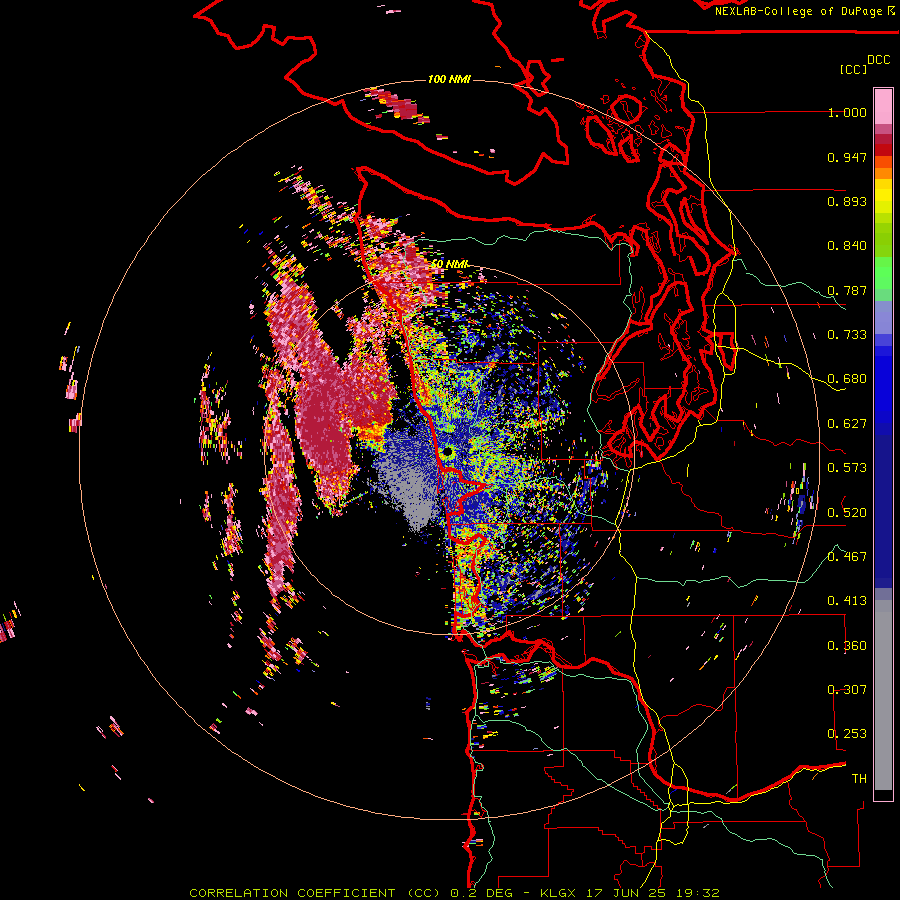This screenshot has height=900, width=900.
Task: Select the 0.733 scale value
Action: (x=847, y=335)
